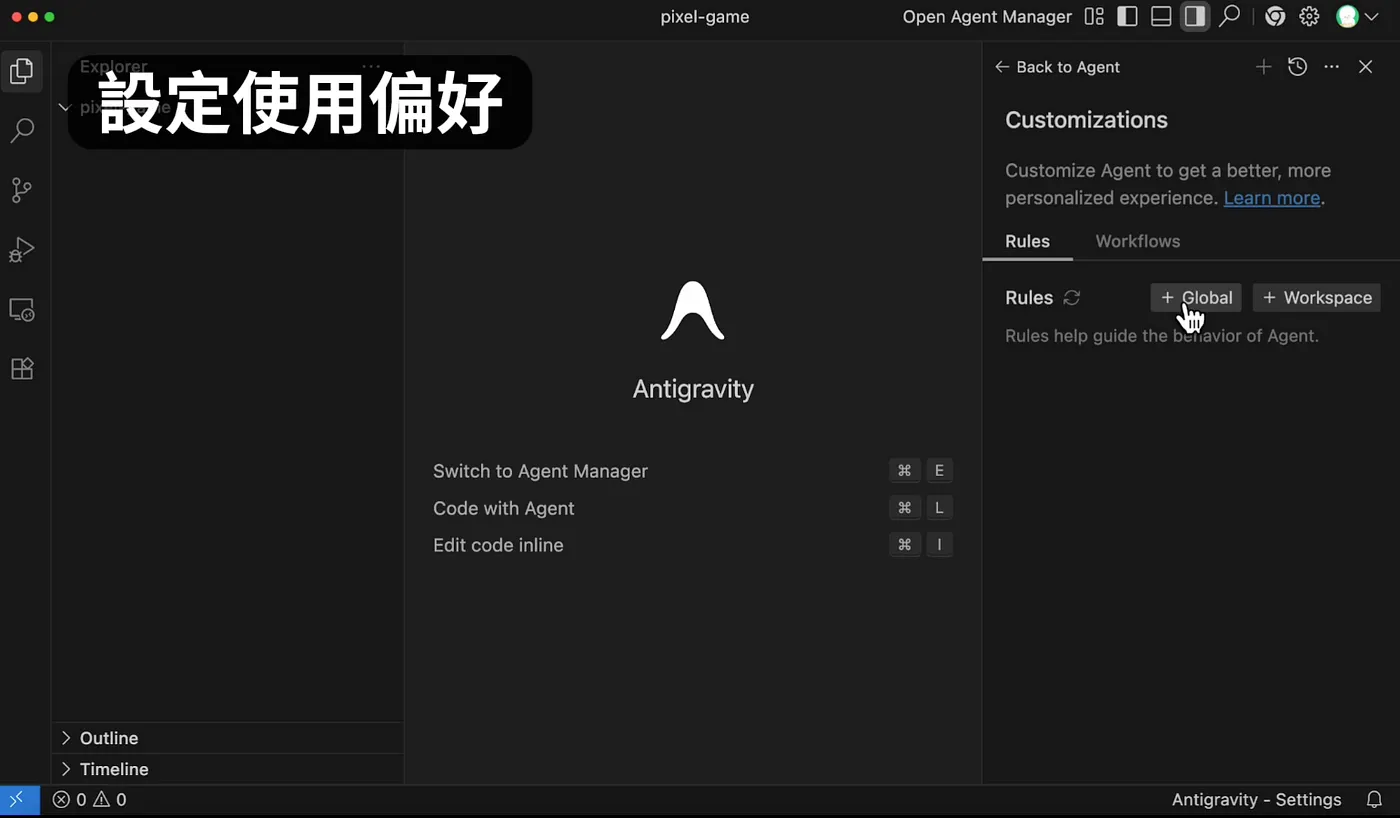1400x818 pixels.
Task: Toggle the bottom panel visibility
Action: click(1161, 17)
